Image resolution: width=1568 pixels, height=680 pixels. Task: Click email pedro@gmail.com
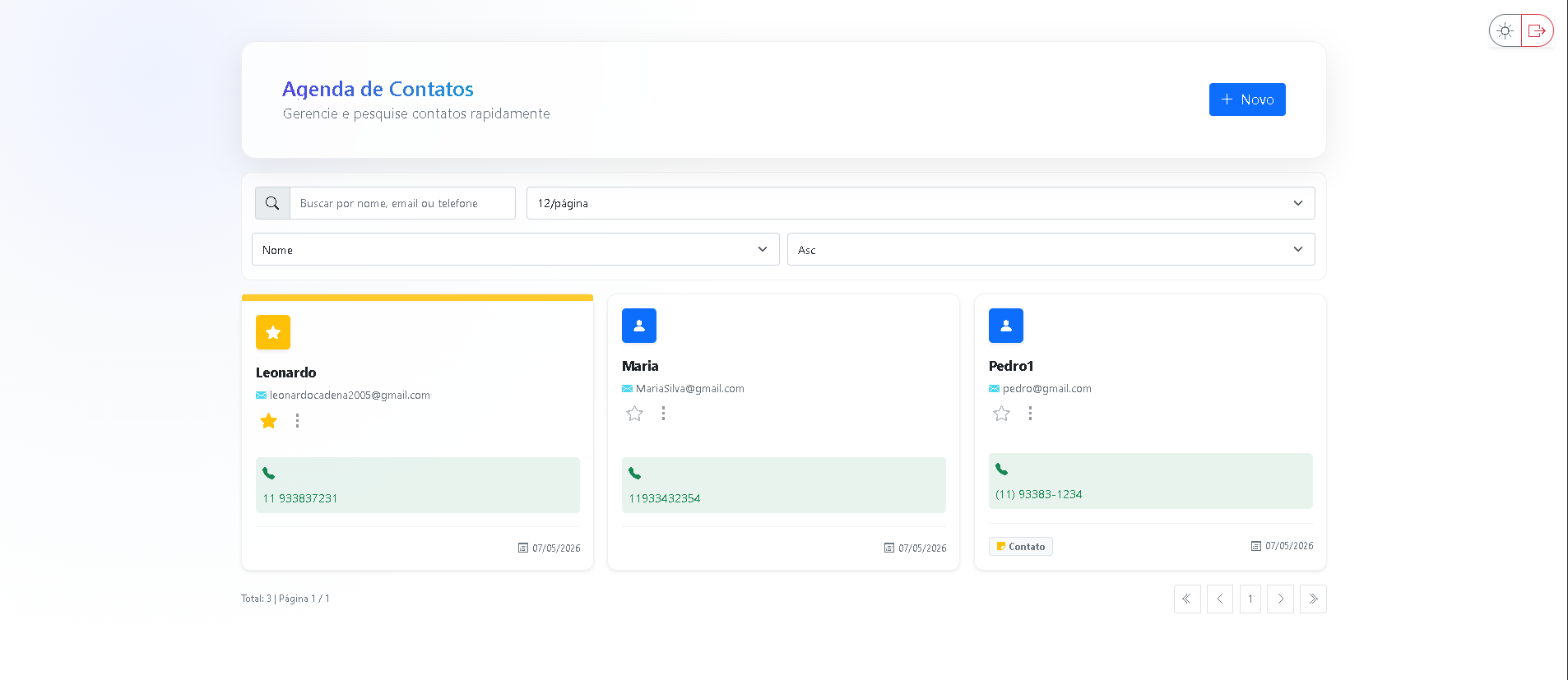coord(1047,389)
